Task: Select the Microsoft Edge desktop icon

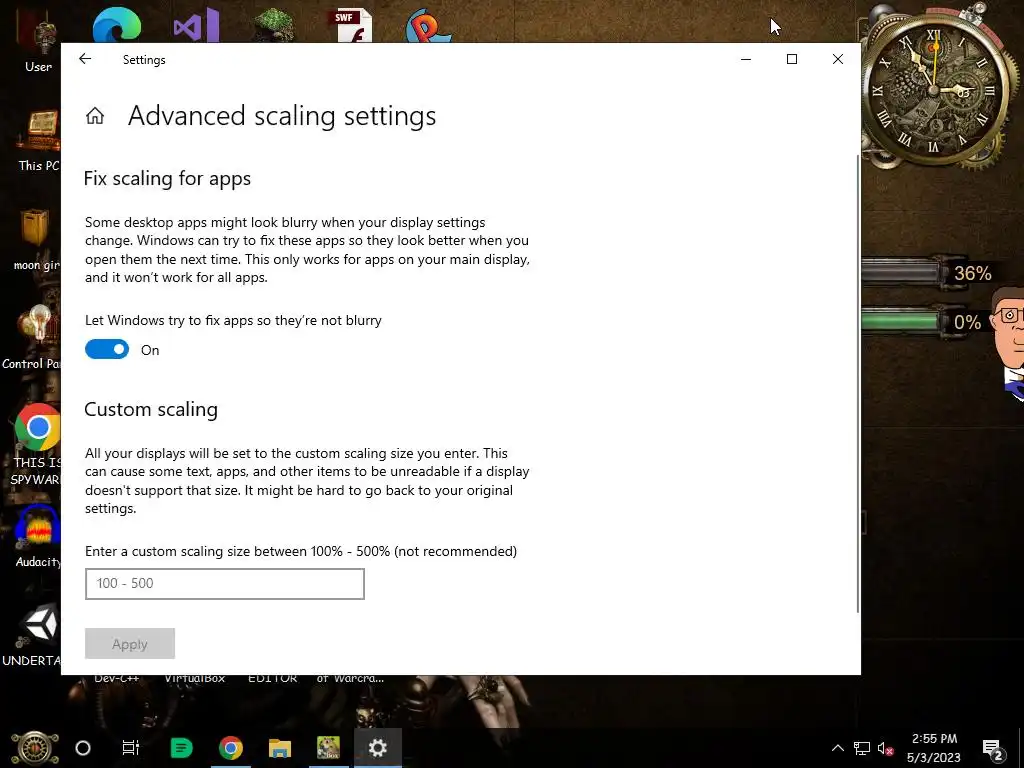Action: coord(117,25)
